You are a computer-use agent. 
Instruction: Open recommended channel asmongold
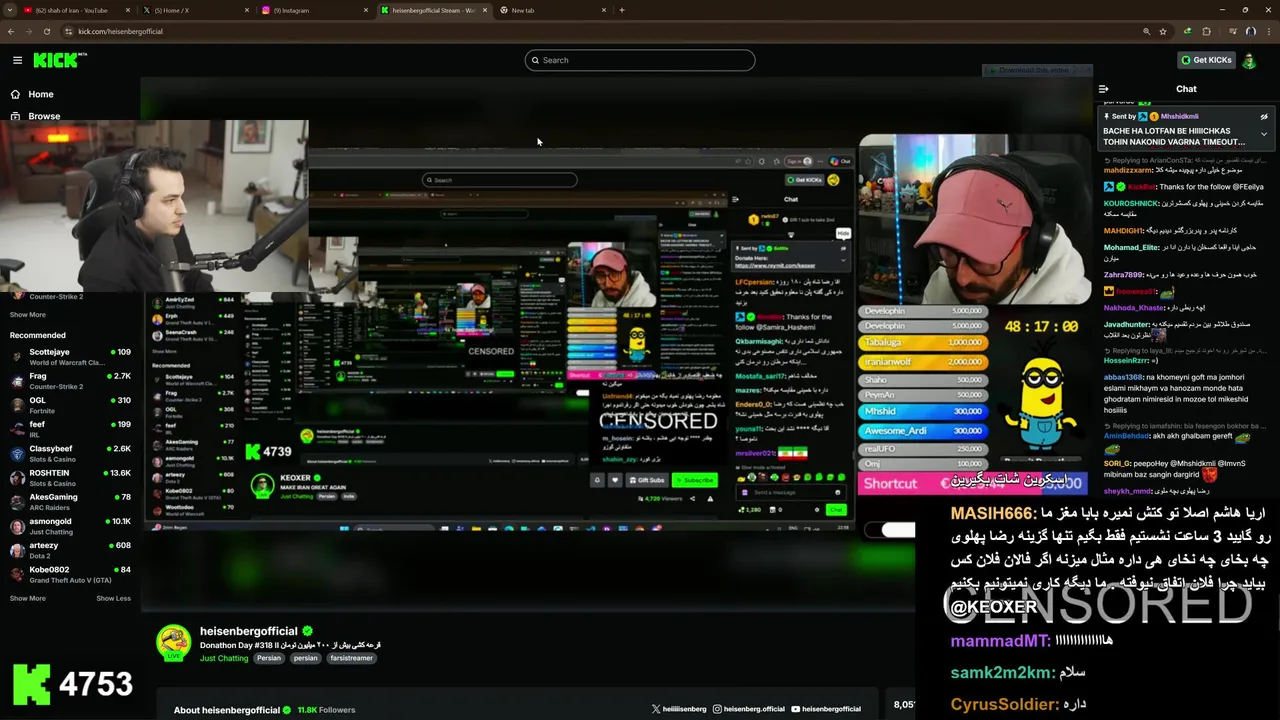70,526
